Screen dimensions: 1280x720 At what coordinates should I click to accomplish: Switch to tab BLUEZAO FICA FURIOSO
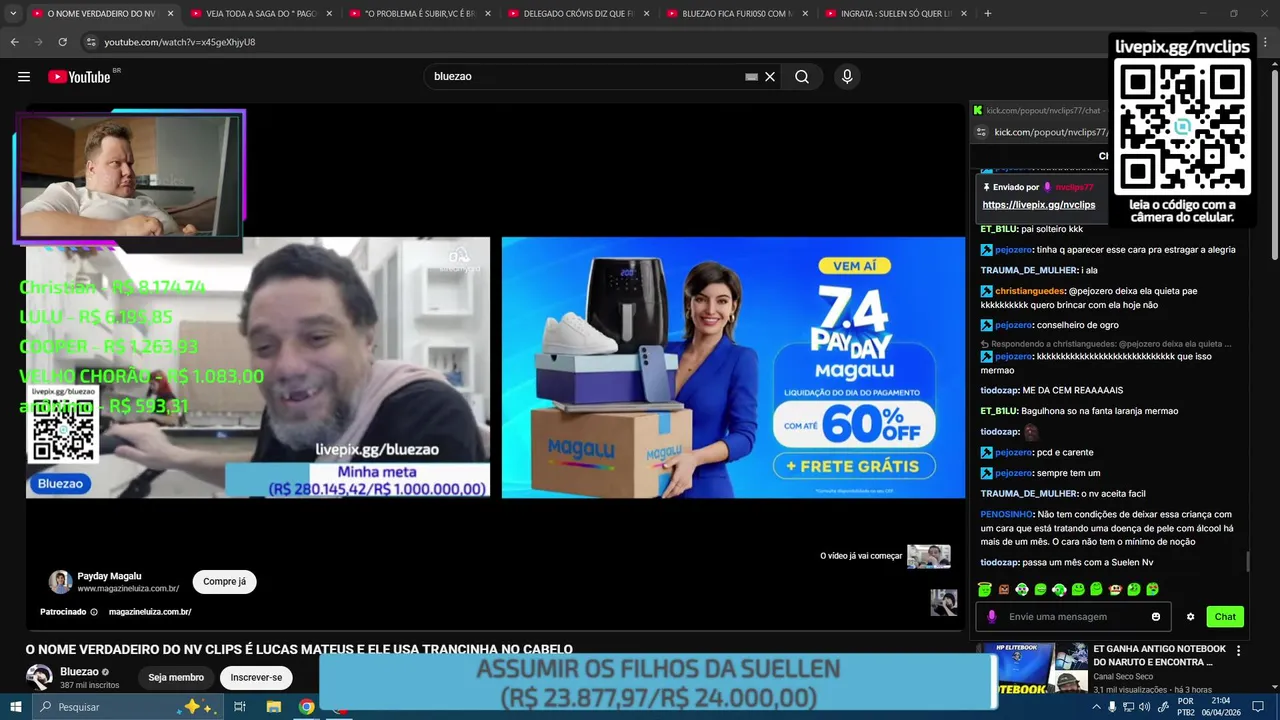pos(737,14)
